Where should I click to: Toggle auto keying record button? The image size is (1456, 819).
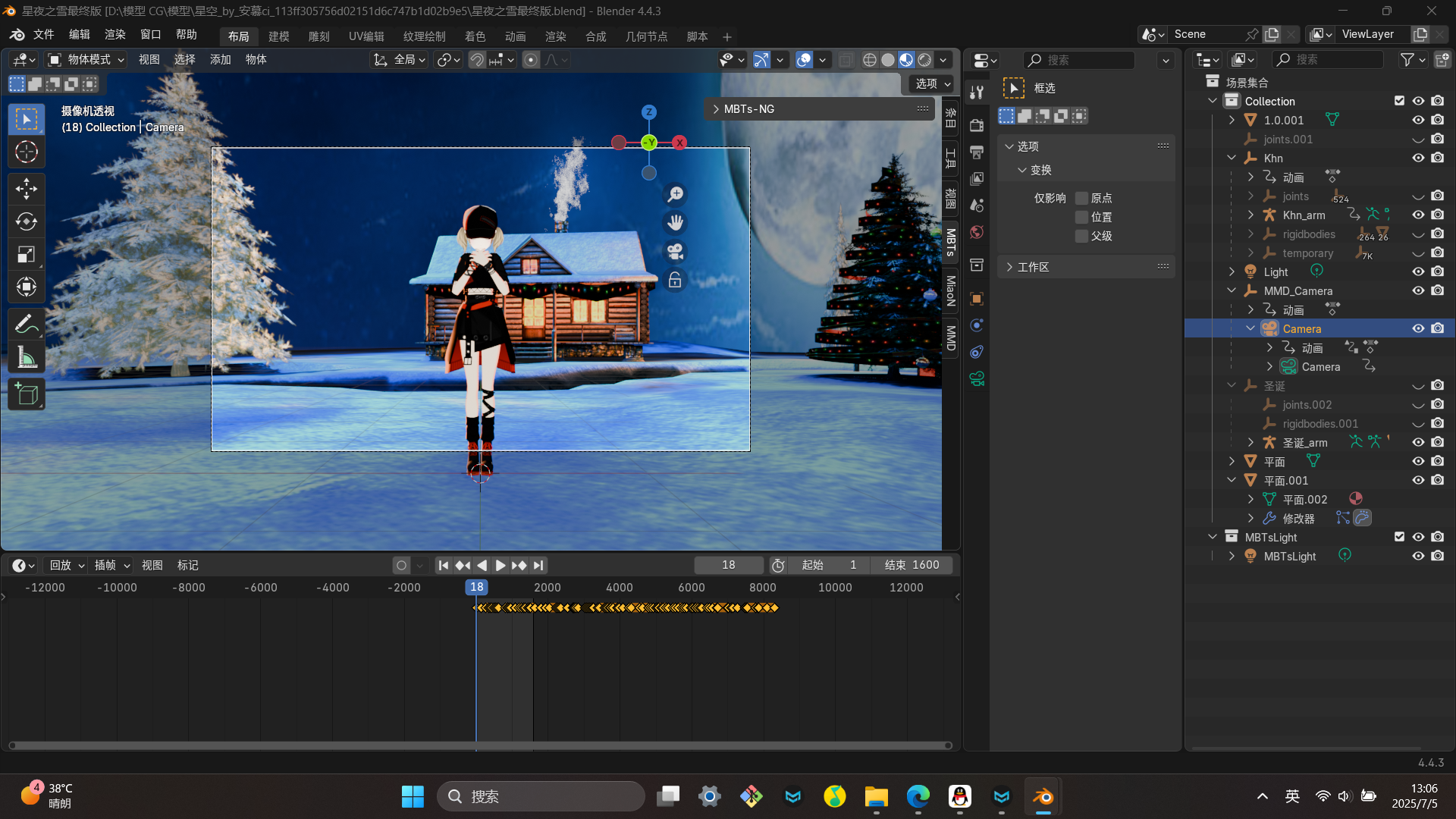point(401,565)
